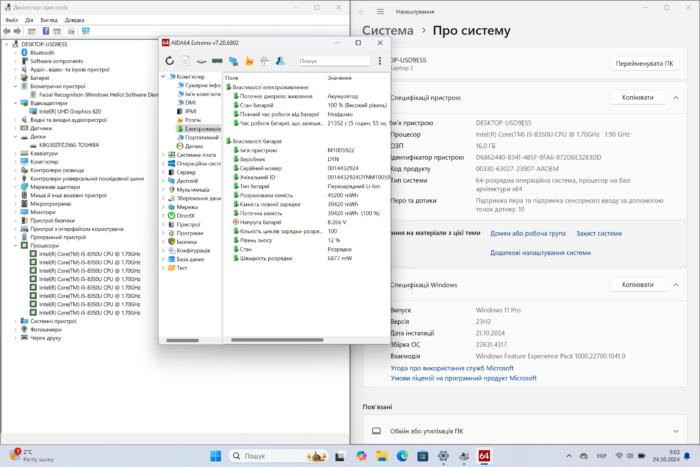The height and width of the screenshot is (467, 700).
Task: Open Copilot from the taskbar
Action: tap(361, 456)
